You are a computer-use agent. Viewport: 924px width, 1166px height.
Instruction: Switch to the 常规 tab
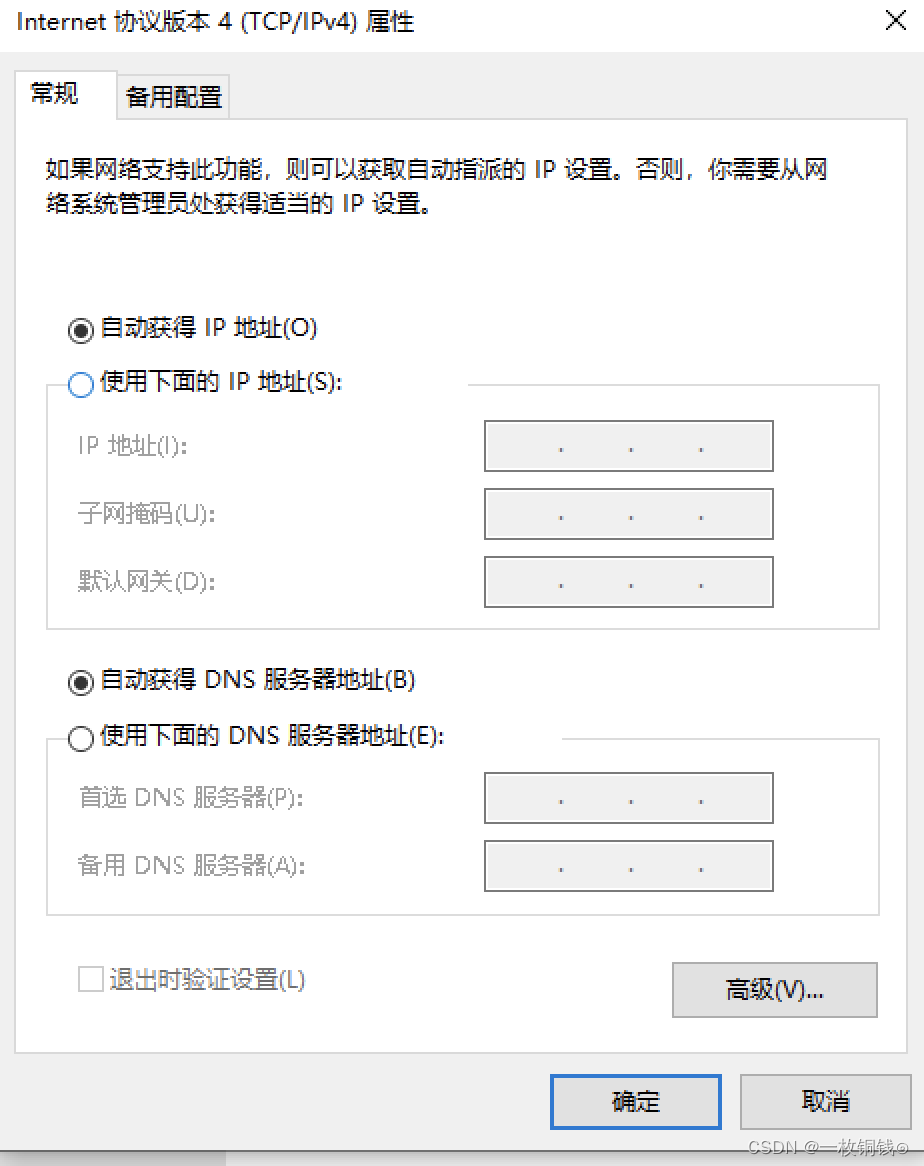click(x=55, y=96)
